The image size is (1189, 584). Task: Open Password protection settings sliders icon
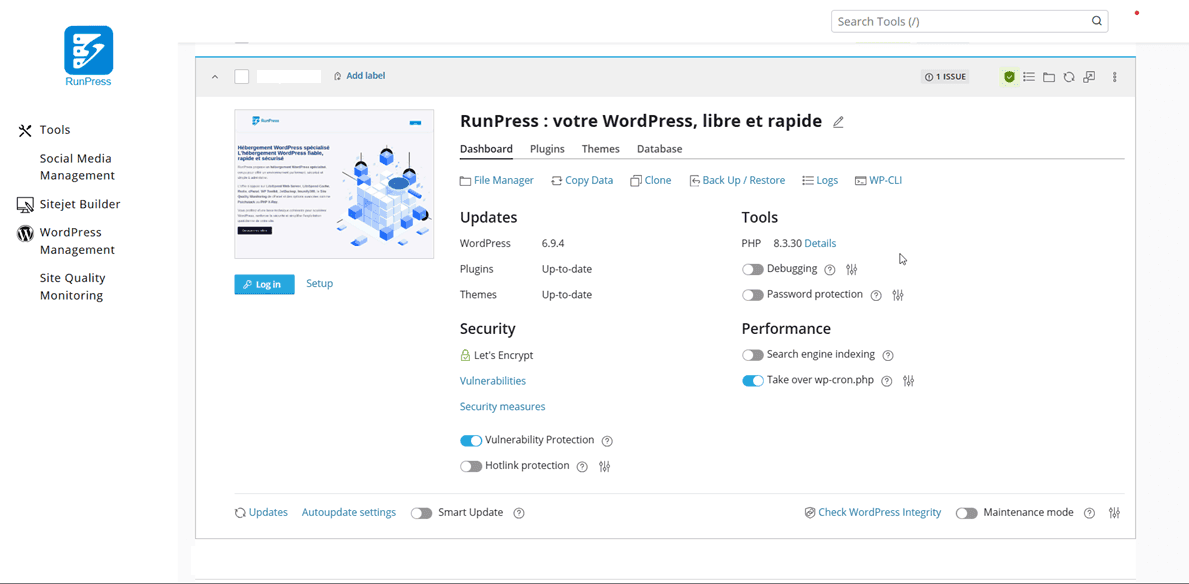(x=898, y=295)
